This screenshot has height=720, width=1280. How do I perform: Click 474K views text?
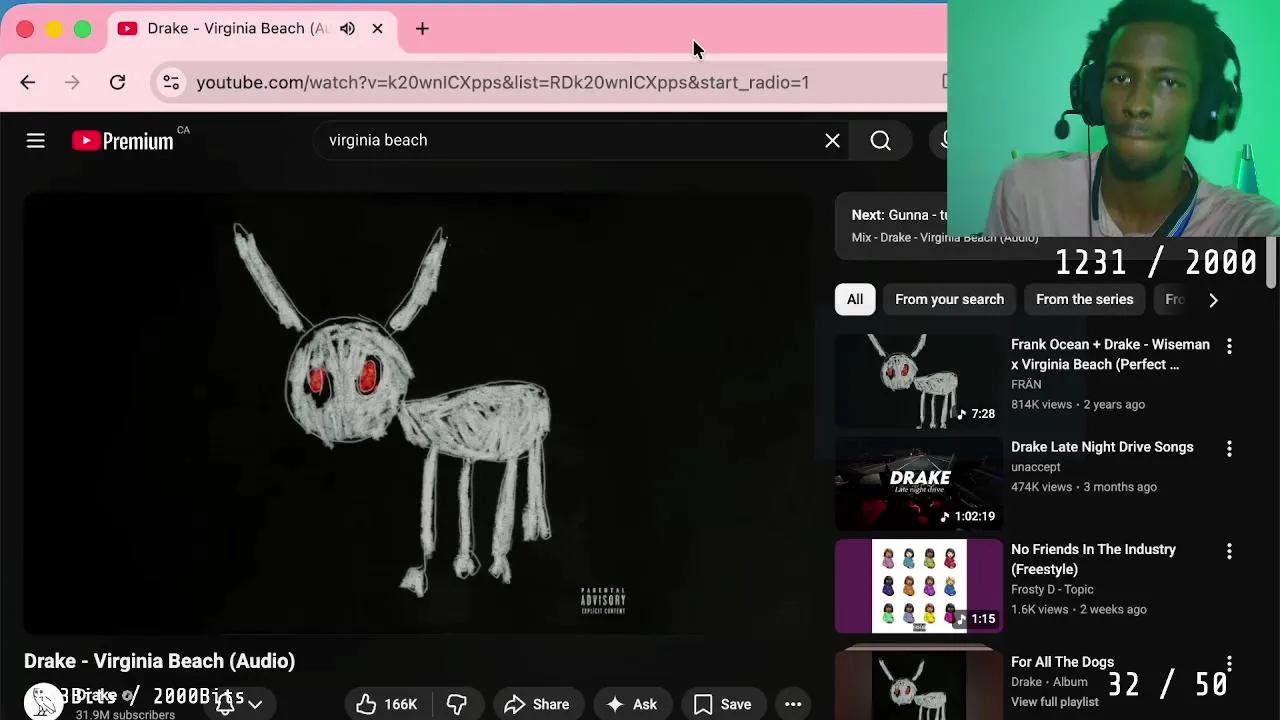coord(1041,487)
